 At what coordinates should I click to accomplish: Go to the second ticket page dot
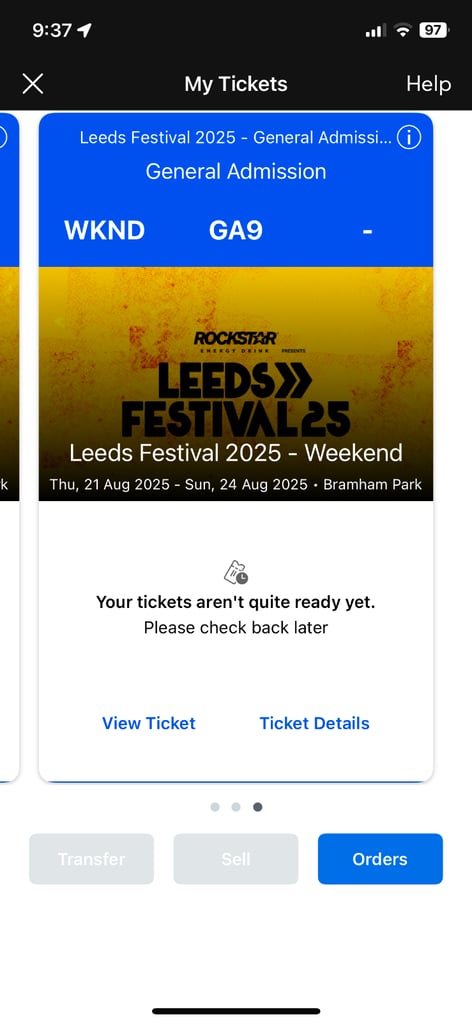236,807
